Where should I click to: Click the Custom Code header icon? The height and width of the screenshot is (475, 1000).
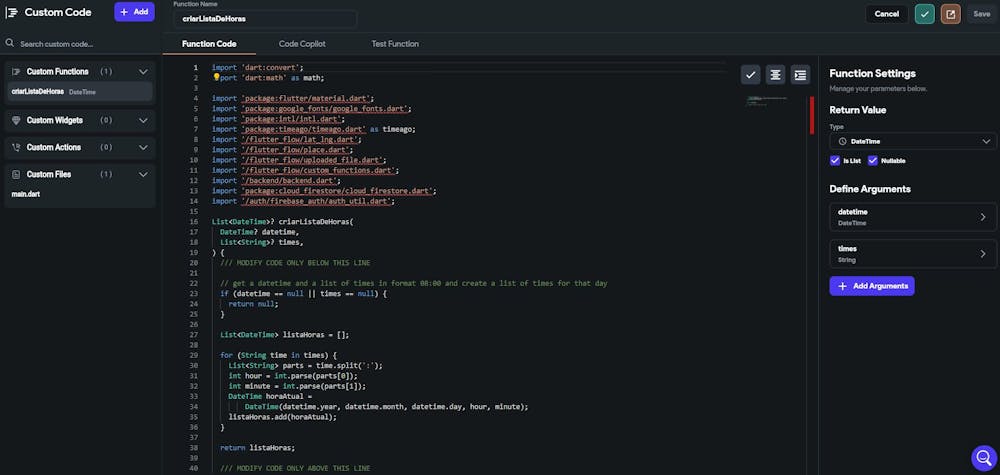(x=12, y=13)
